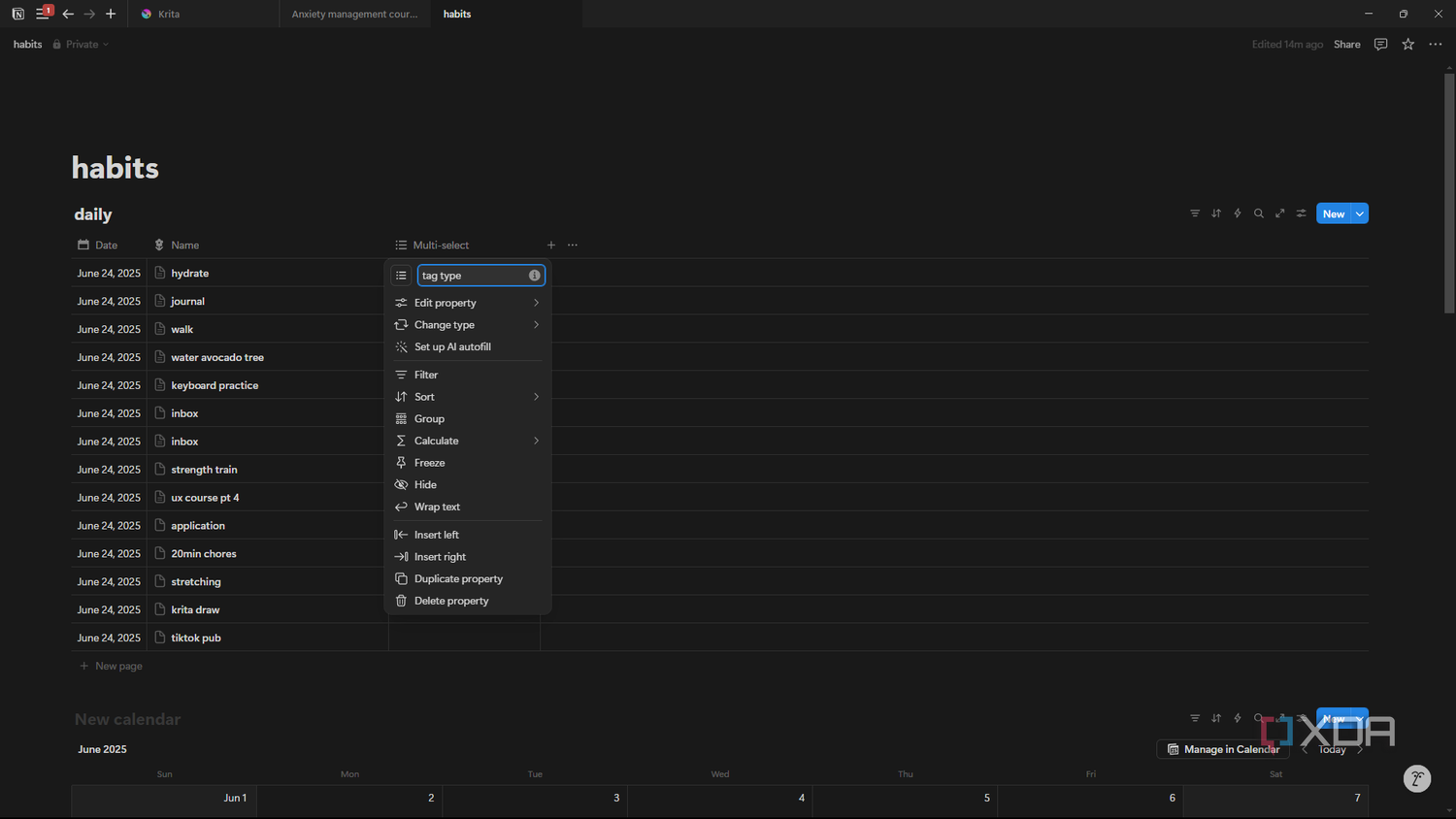Choose Filter from the property menu
Image resolution: width=1456 pixels, height=819 pixels.
[x=468, y=375]
